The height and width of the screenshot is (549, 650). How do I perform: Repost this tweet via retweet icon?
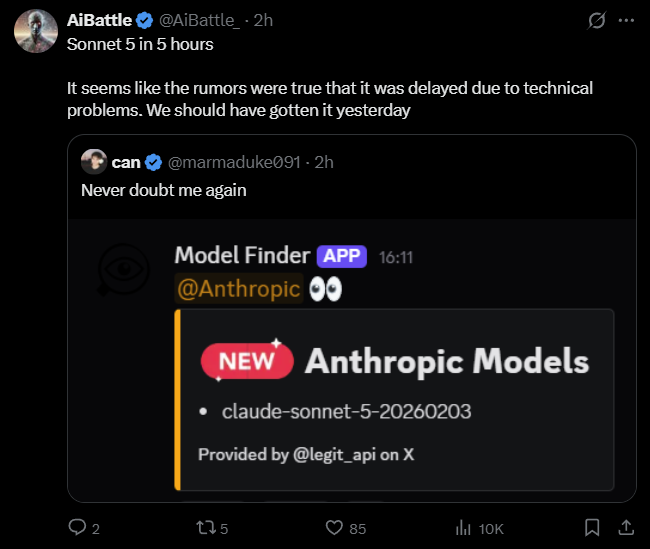pyautogui.click(x=204, y=527)
